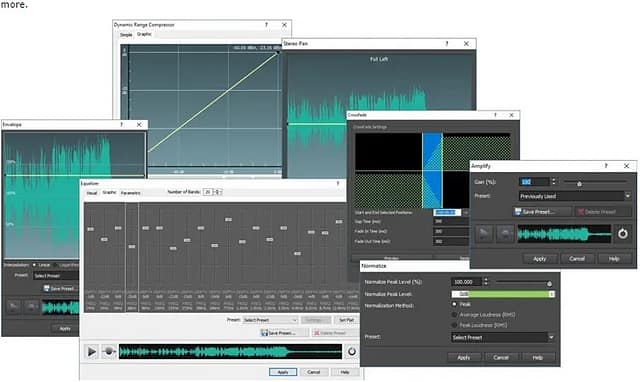This screenshot has width=640, height=382.
Task: Open help in the Crossfade title bar
Action: [x=496, y=115]
